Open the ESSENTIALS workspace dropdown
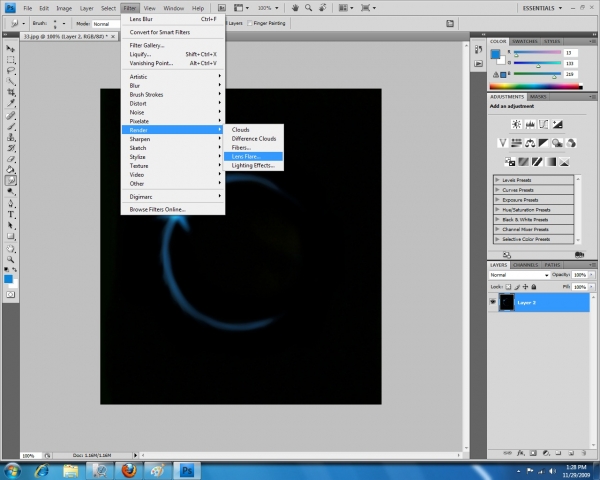Viewport: 600px width, 480px height. click(x=542, y=8)
